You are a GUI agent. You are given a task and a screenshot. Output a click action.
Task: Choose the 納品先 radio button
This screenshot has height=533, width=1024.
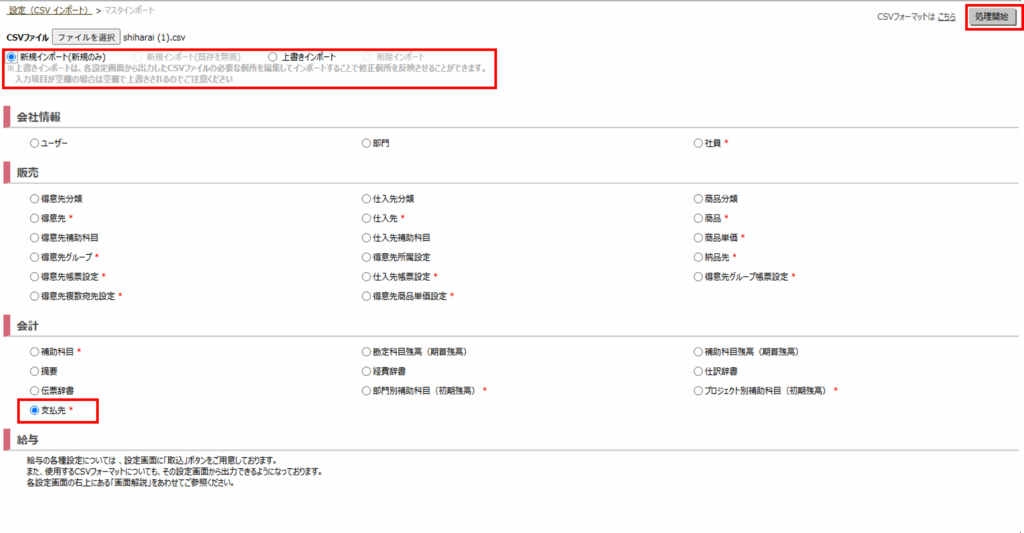[698, 257]
